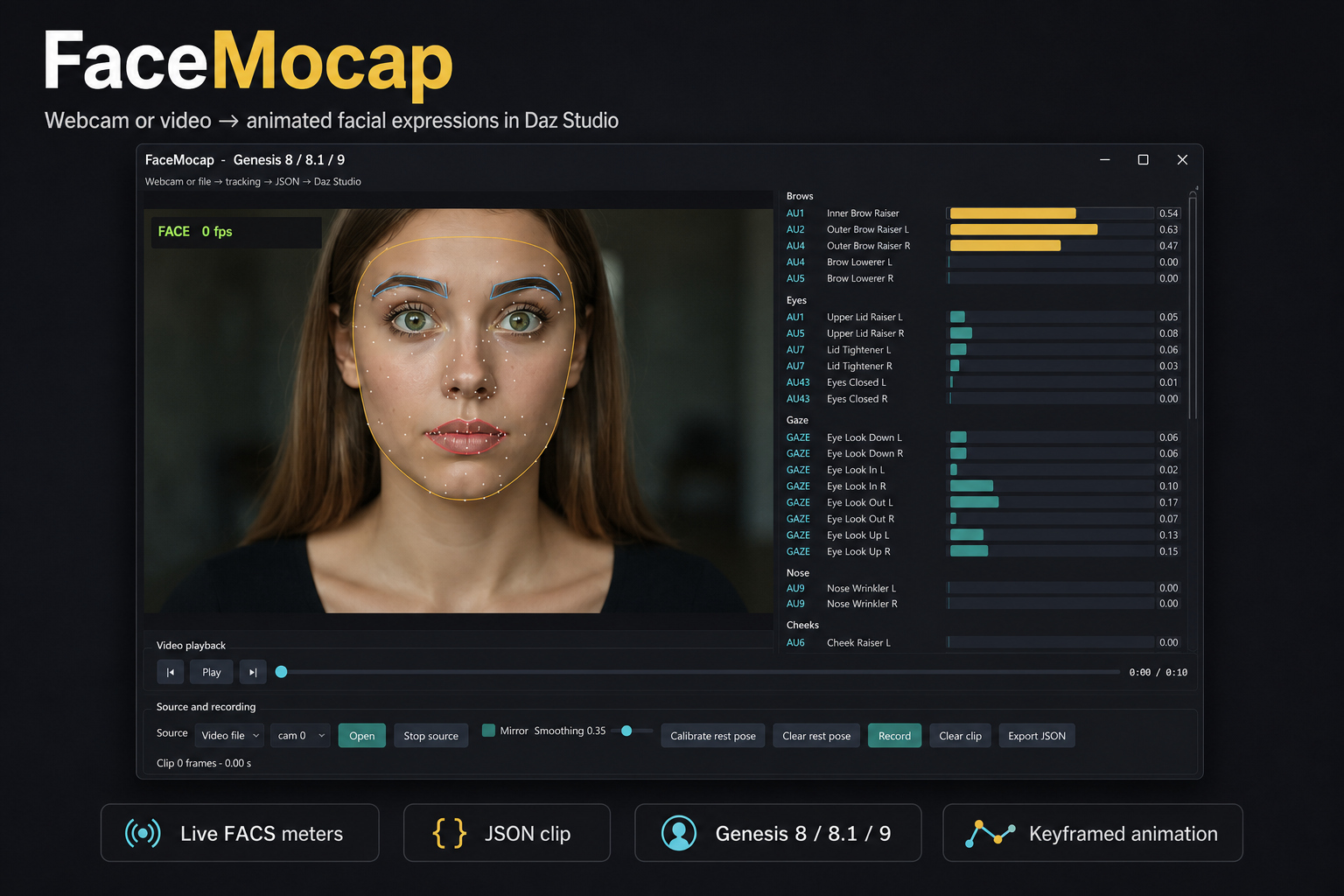Select the Eye Look Up R row label
Screen dimensions: 1344x896
(858, 551)
